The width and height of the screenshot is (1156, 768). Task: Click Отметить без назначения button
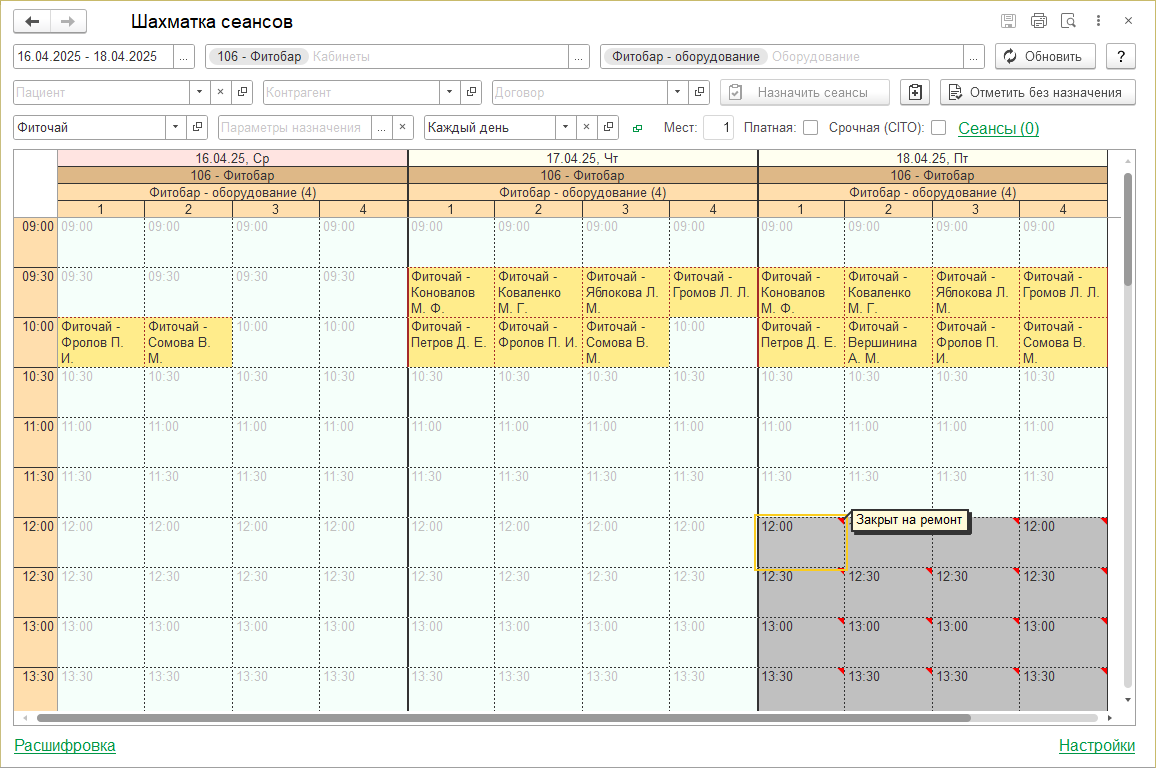click(1037, 92)
